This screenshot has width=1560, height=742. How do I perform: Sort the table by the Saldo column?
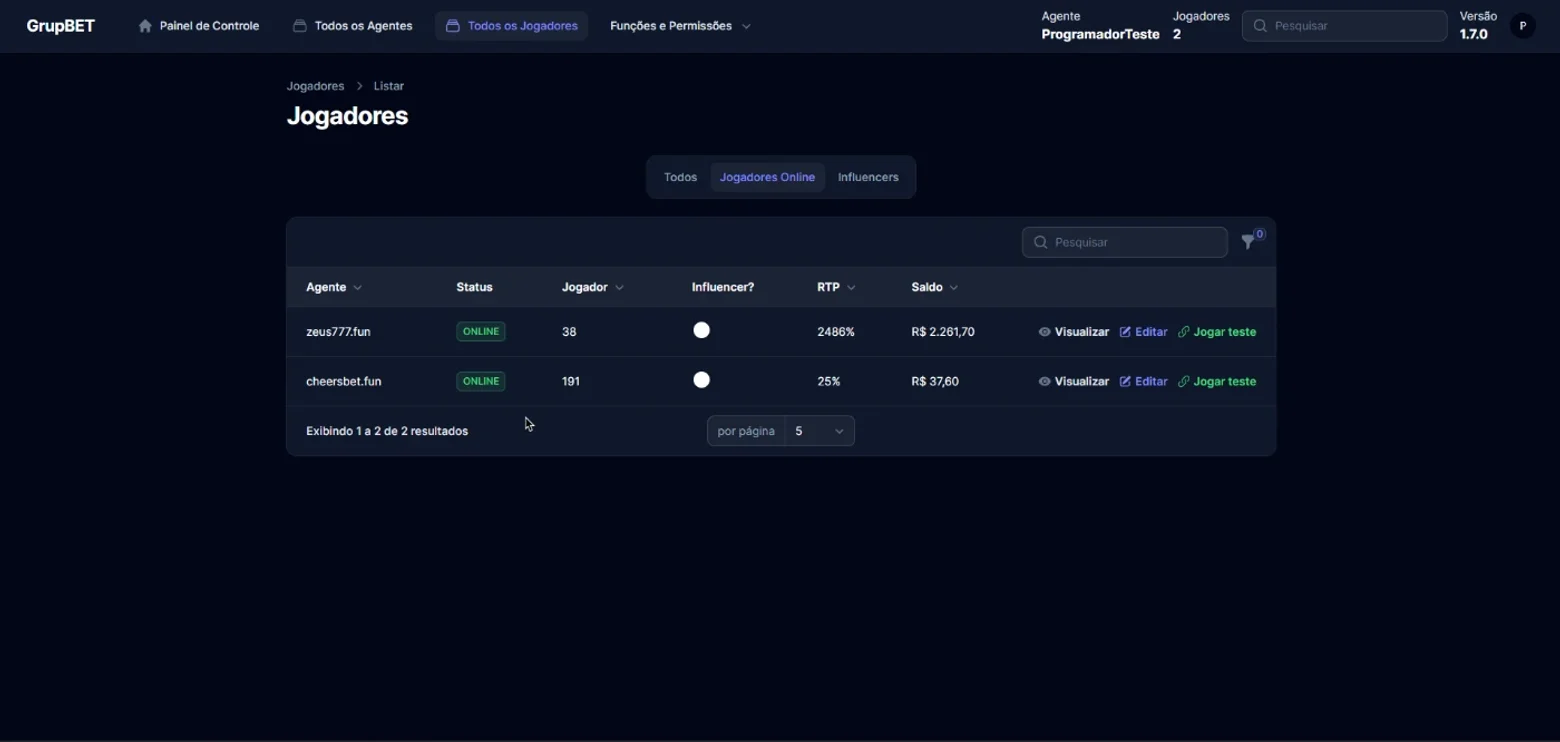934,287
